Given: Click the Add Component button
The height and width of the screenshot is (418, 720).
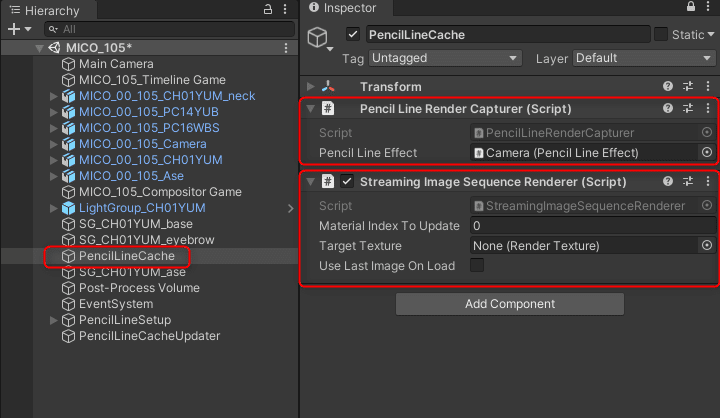Looking at the screenshot, I should coord(510,304).
